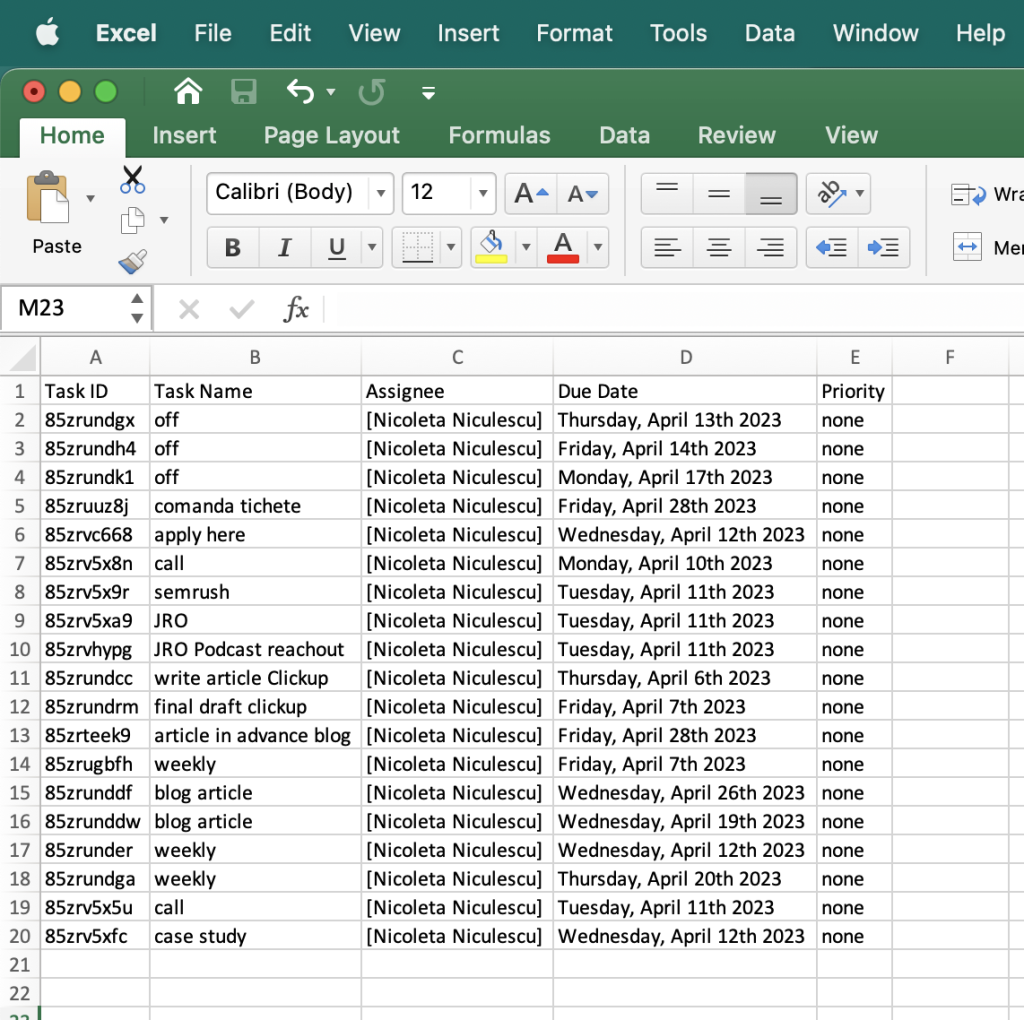Image resolution: width=1024 pixels, height=1020 pixels.
Task: Click the Cut scissors icon
Action: 133,180
